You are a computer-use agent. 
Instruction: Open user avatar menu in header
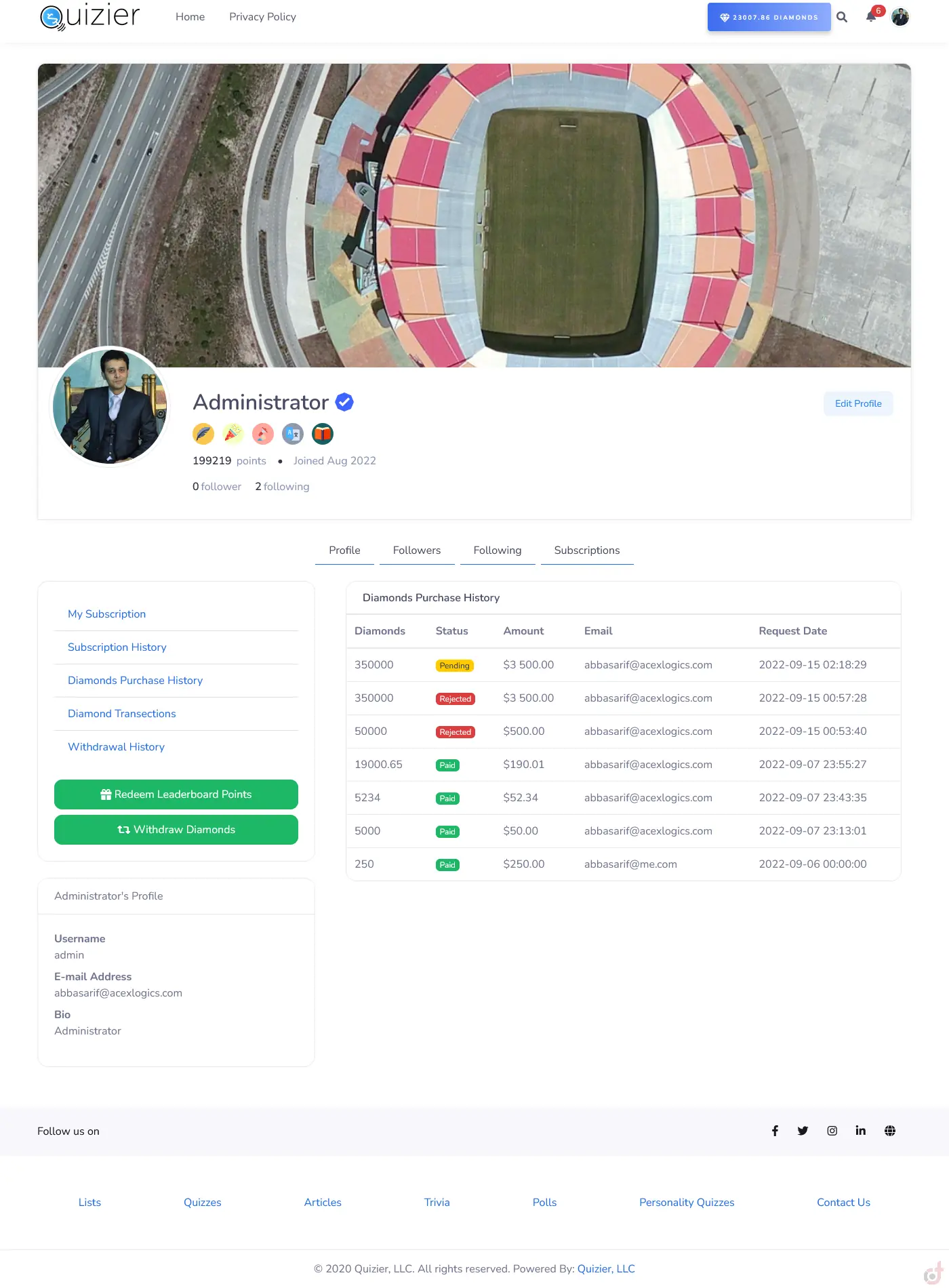[900, 17]
